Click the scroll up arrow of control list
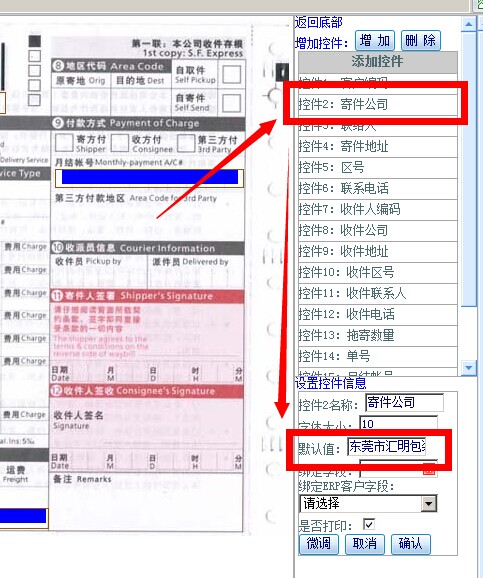Screen dimensions: 483x578 point(469,24)
